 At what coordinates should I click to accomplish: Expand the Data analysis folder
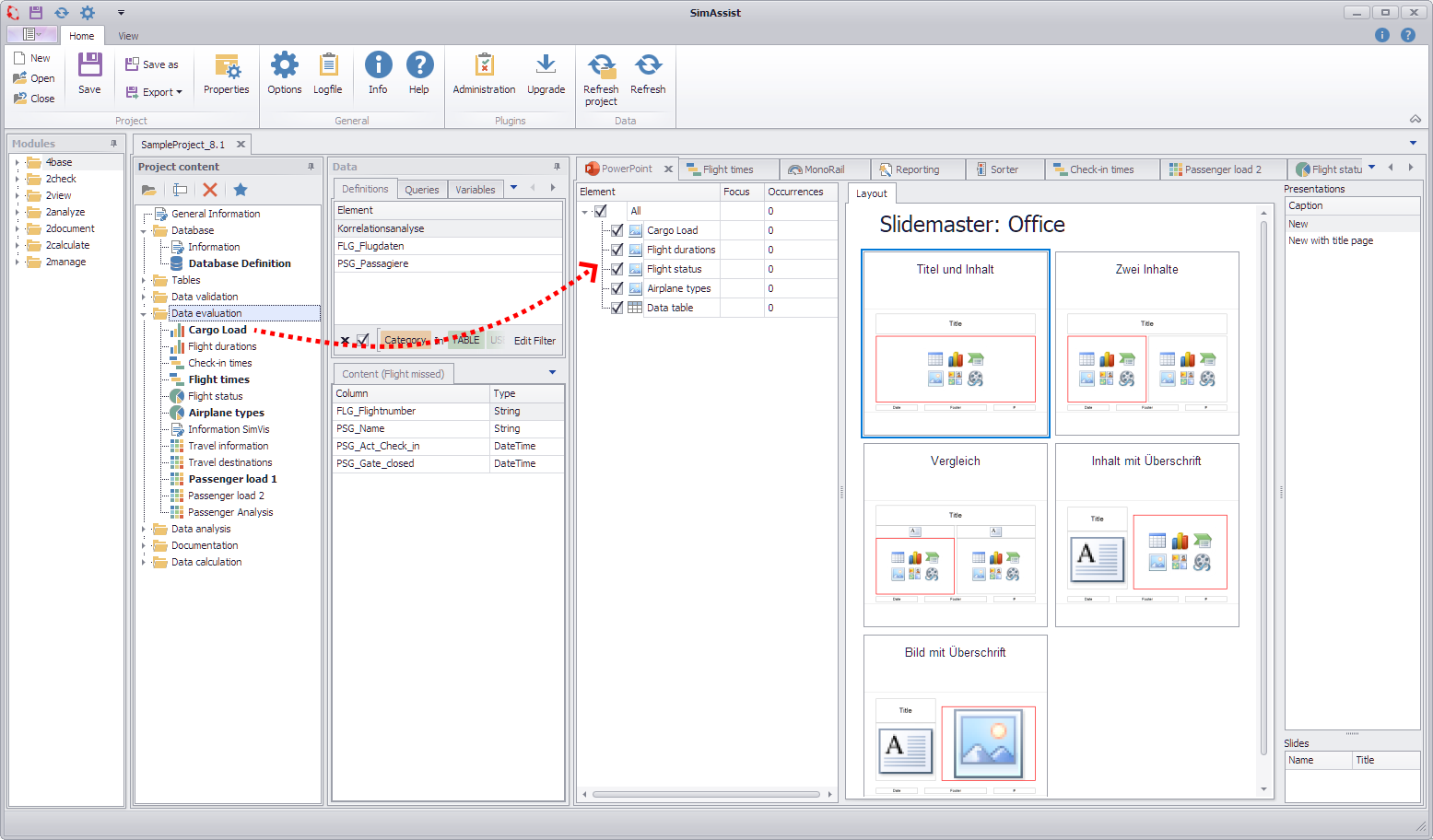[x=144, y=529]
